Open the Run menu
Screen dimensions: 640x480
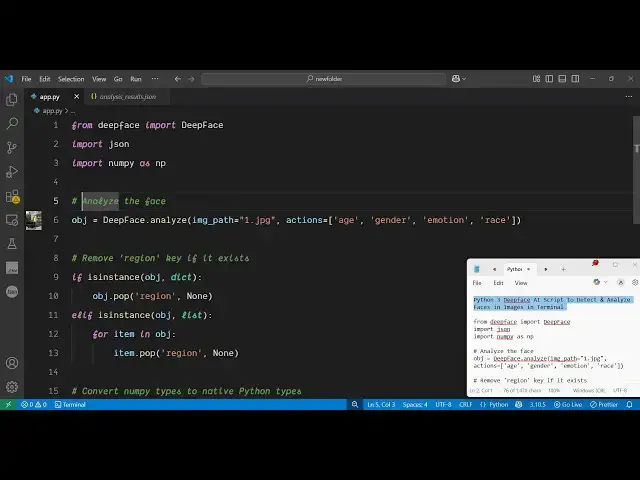coord(136,79)
